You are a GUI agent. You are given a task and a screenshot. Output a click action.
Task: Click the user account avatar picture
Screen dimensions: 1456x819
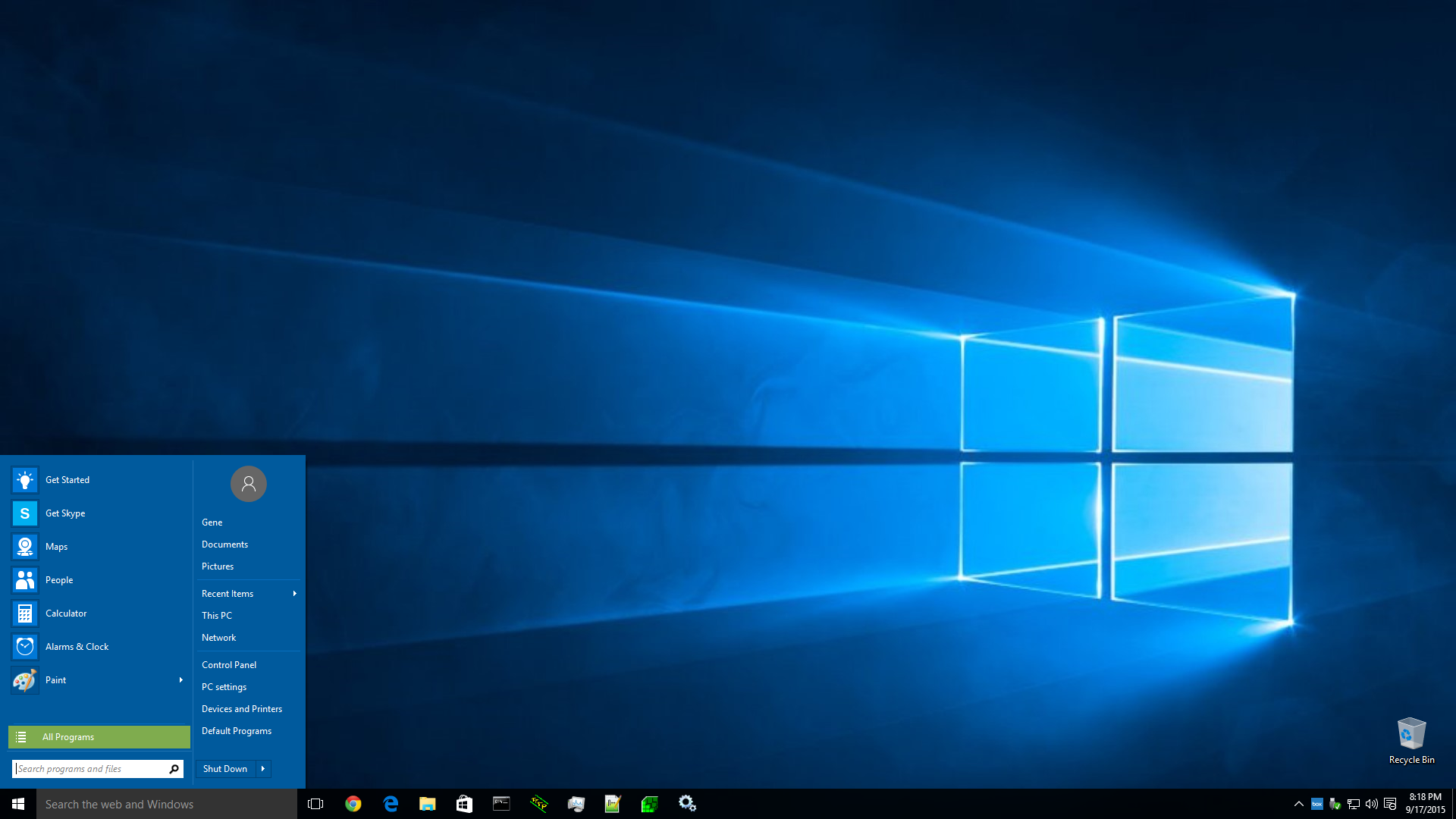pos(248,484)
